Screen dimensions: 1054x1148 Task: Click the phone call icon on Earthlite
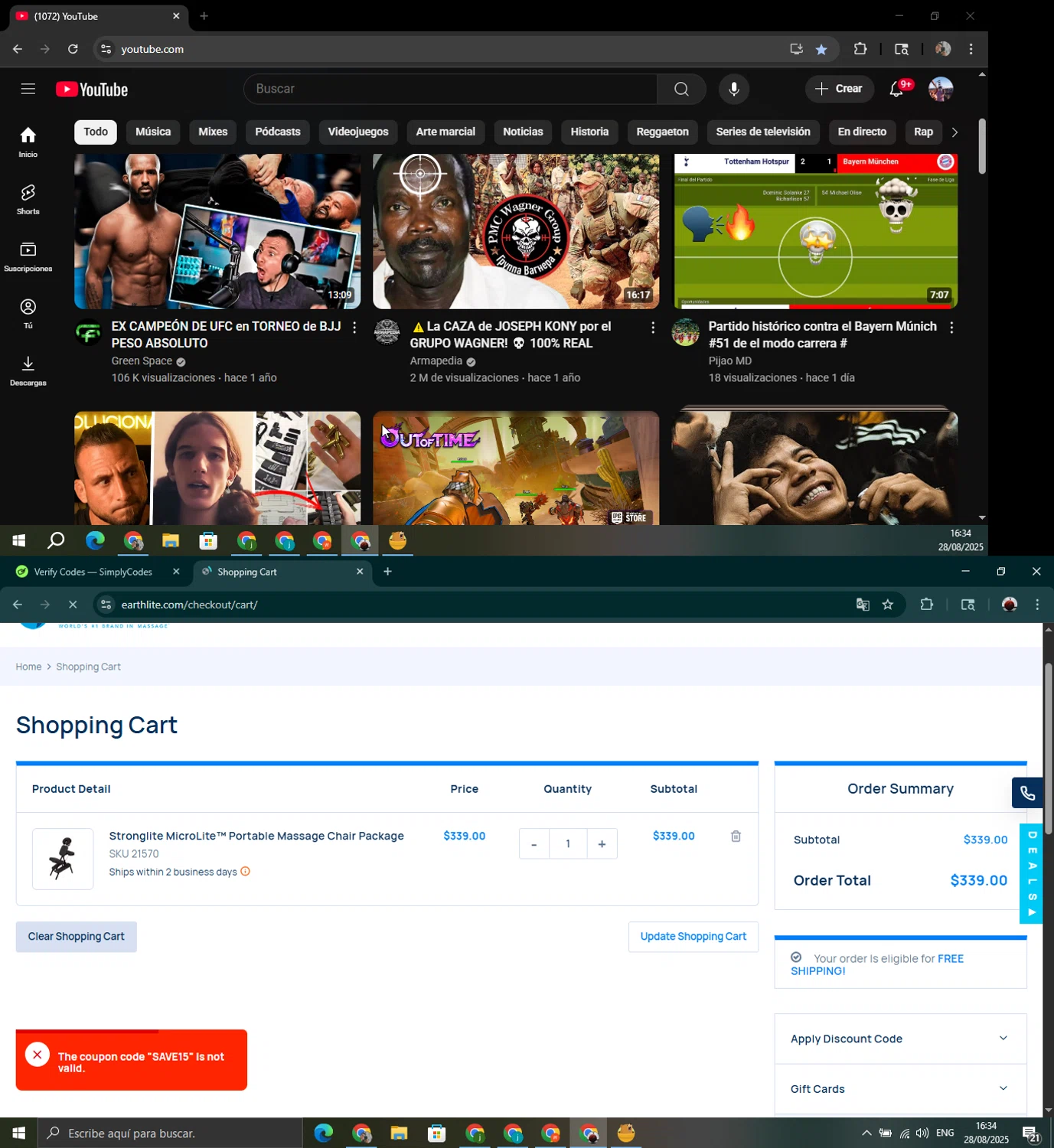coord(1027,794)
